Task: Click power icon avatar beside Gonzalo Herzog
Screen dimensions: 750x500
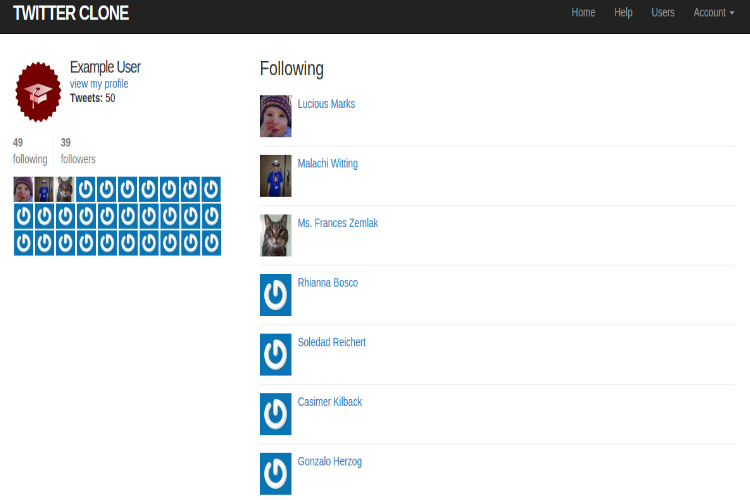Action: pos(276,473)
